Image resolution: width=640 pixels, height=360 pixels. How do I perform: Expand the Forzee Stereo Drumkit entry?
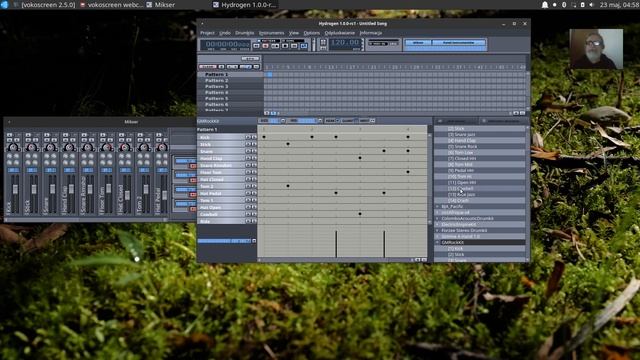tap(438, 230)
